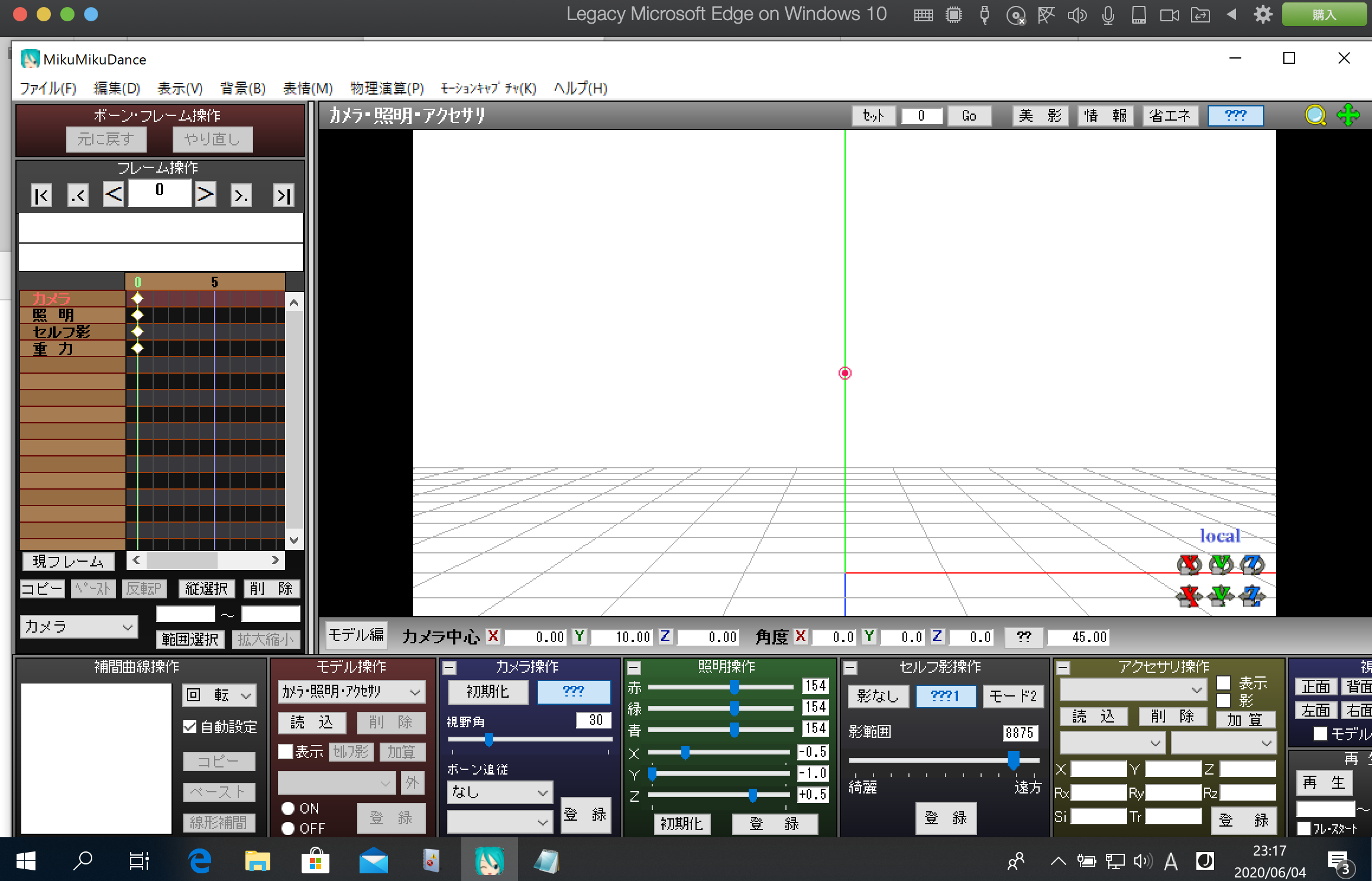Click the Go button
Screen dimensions: 1372x881
click(x=969, y=115)
